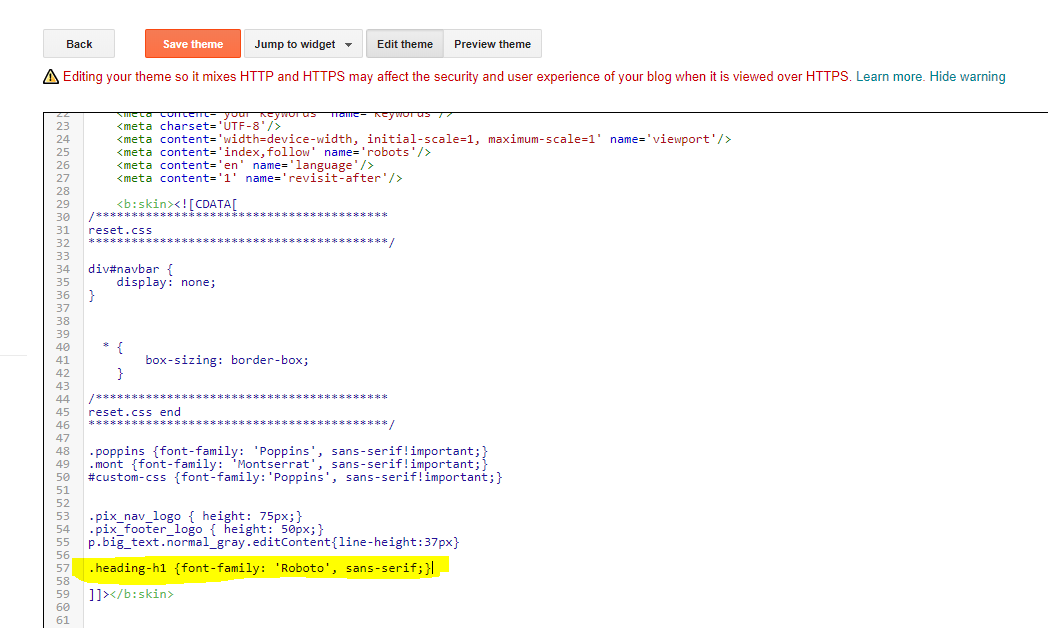Click the Back button

78,43
